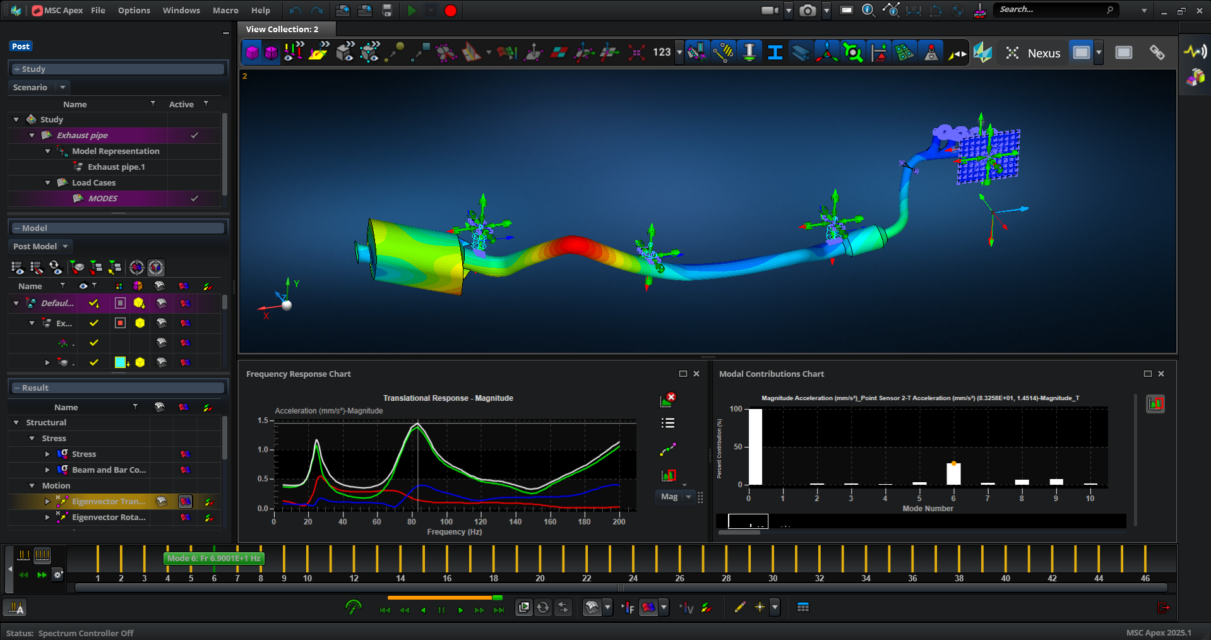Open the frequency response waveform side panel

pyautogui.click(x=1194, y=51)
